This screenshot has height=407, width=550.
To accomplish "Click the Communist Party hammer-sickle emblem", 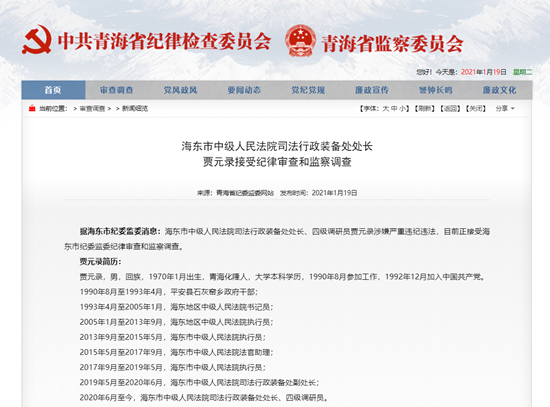I will click(x=37, y=40).
